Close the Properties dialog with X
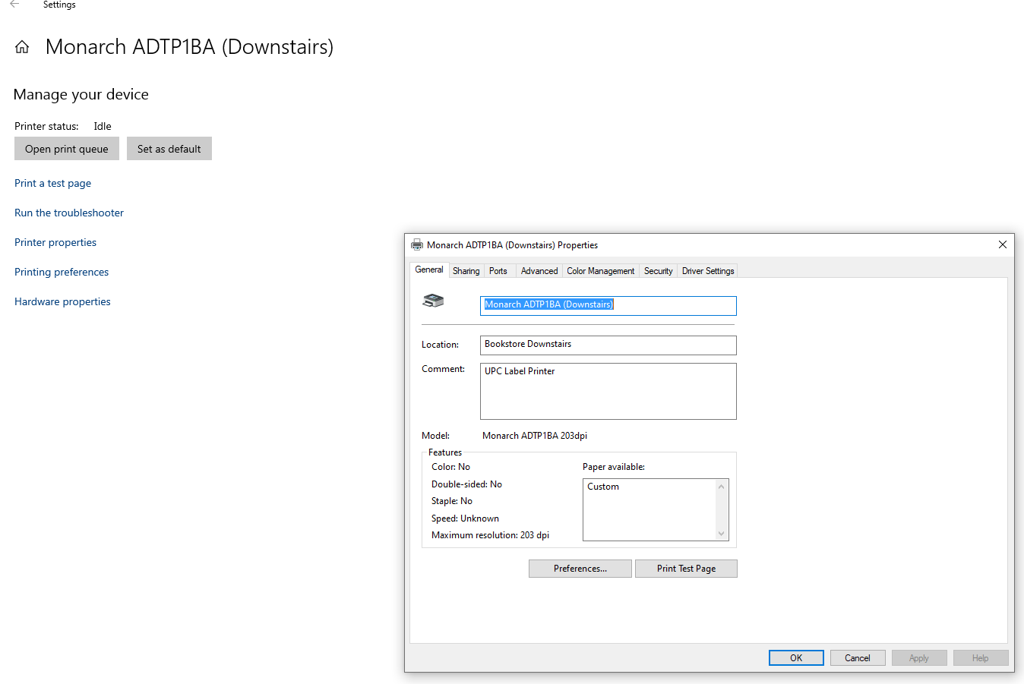The width and height of the screenshot is (1024, 684). 1002,245
